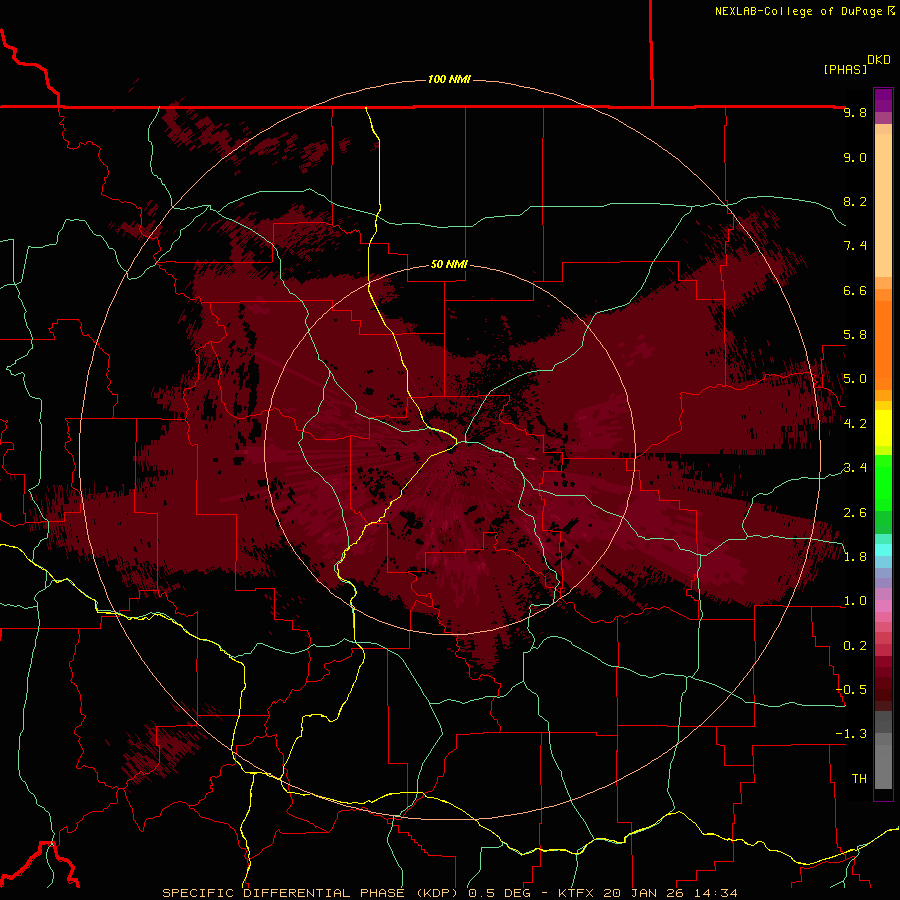Screen dimensions: 900x900
Task: Click the 5.0 legend value
Action: point(855,379)
